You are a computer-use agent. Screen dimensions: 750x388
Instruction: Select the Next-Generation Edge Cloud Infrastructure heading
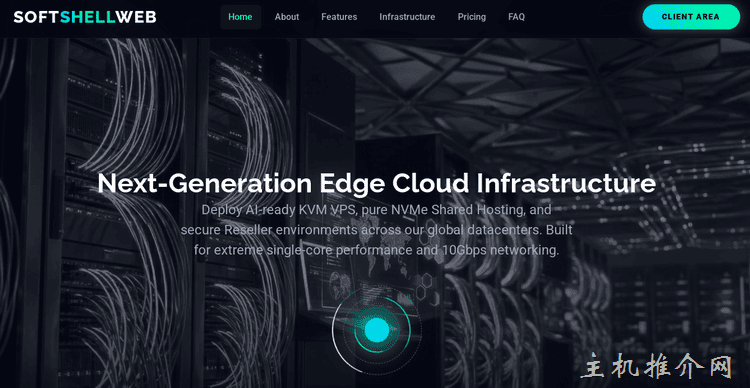(x=376, y=183)
